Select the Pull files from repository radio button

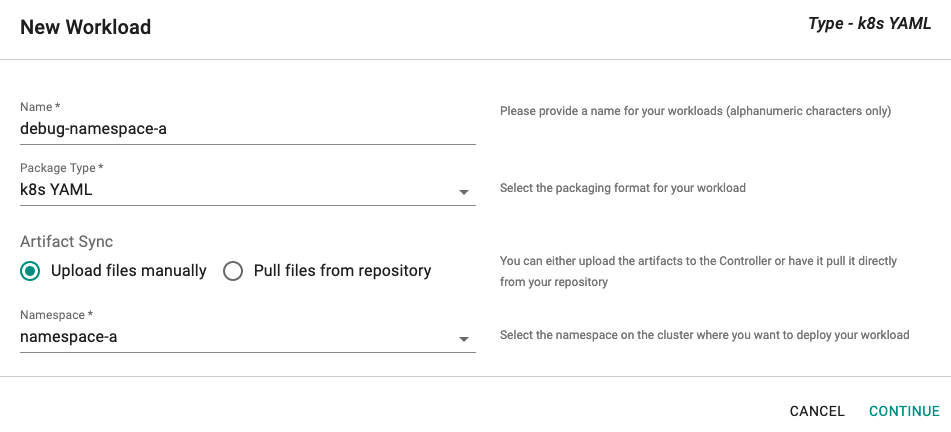click(233, 271)
